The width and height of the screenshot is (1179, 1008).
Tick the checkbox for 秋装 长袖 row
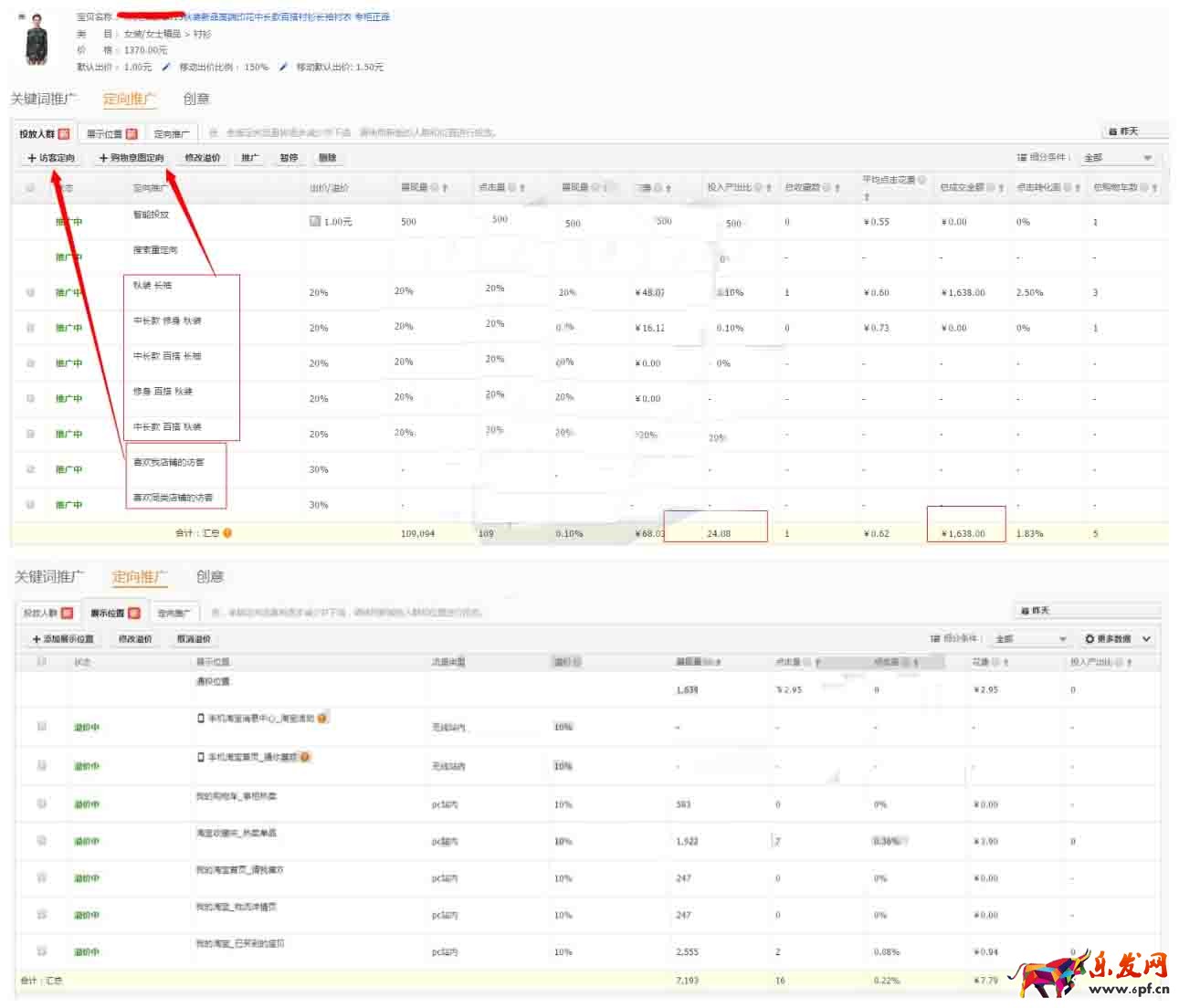click(x=31, y=293)
